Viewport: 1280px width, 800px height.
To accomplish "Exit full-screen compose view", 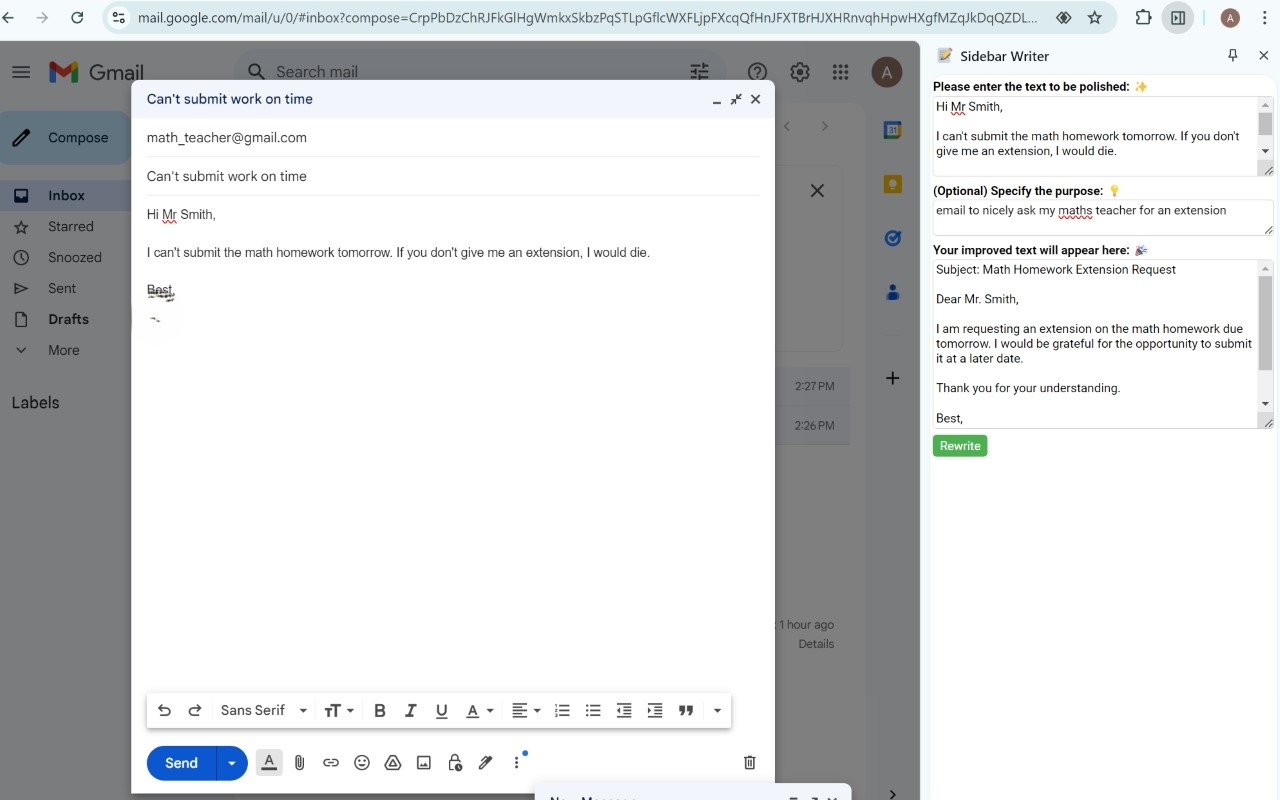I will click(x=736, y=99).
